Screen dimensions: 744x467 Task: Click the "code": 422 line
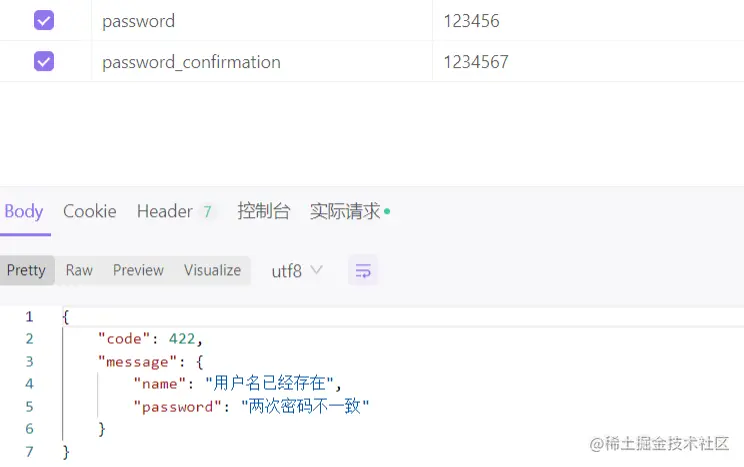click(x=150, y=339)
